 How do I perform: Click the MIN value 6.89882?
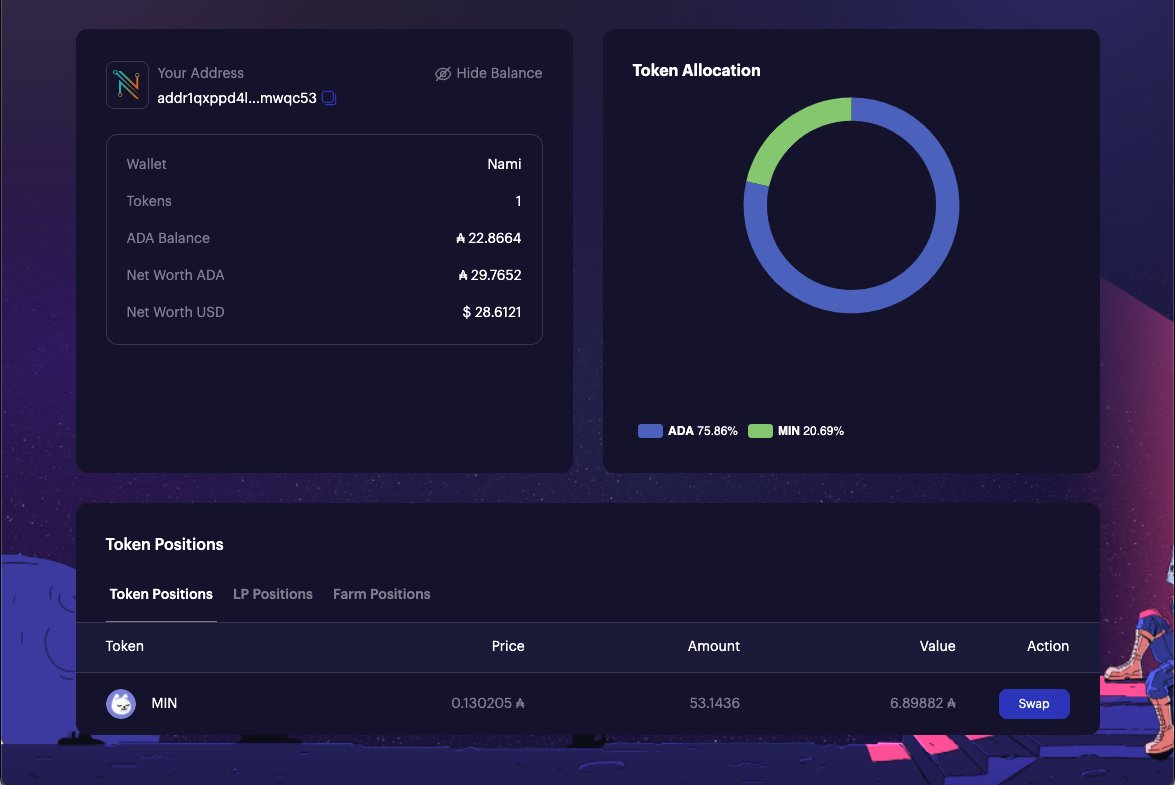point(922,703)
